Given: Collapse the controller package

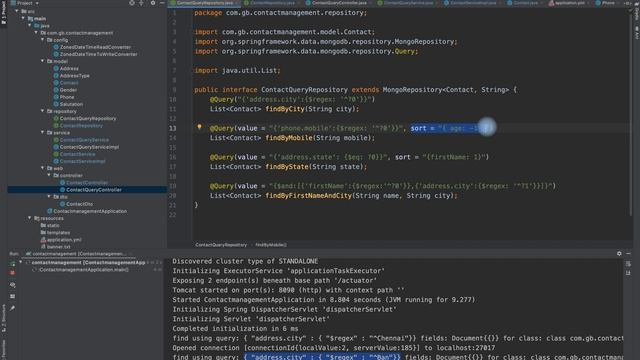Looking at the screenshot, I should click(x=49, y=175).
